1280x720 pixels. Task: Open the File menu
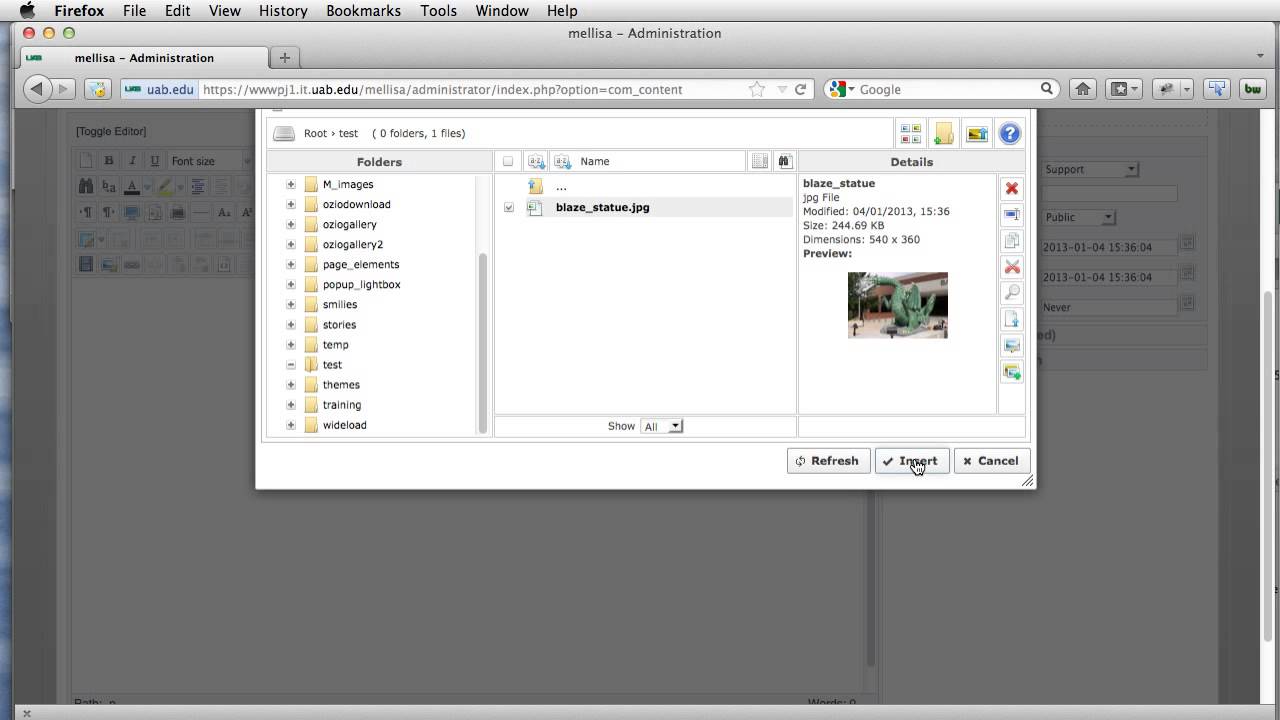pos(134,11)
